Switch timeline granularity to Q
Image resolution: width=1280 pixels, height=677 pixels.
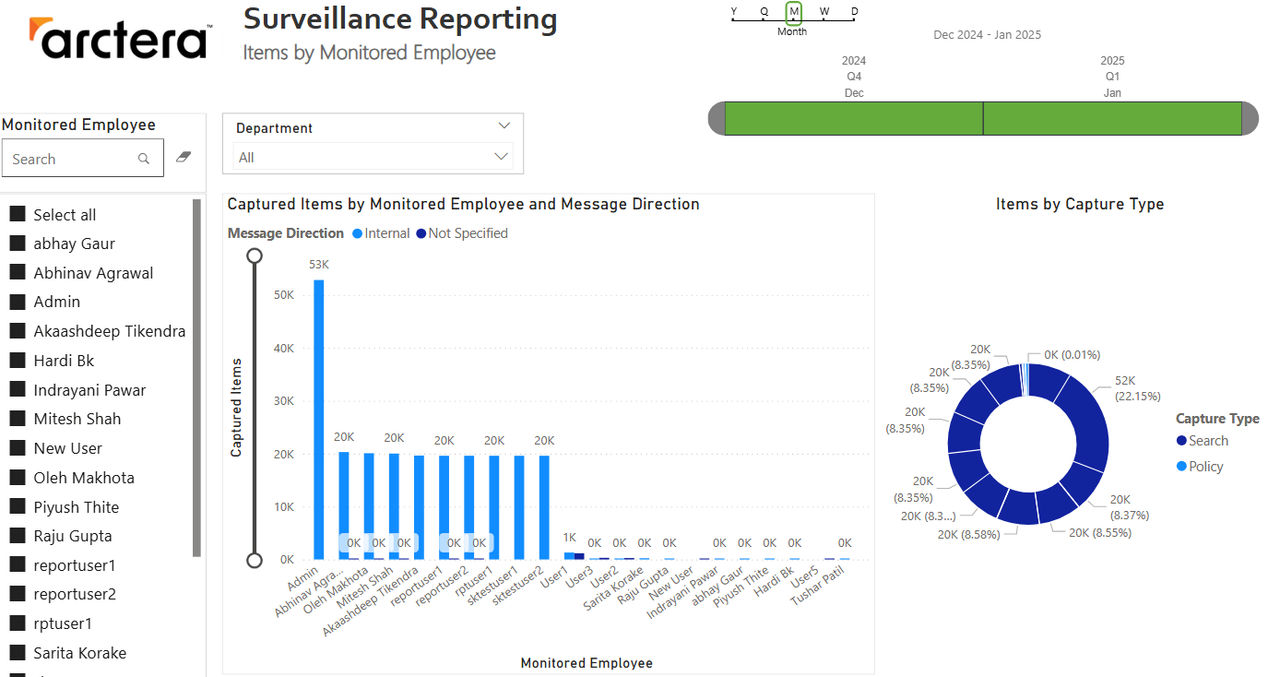[x=764, y=12]
